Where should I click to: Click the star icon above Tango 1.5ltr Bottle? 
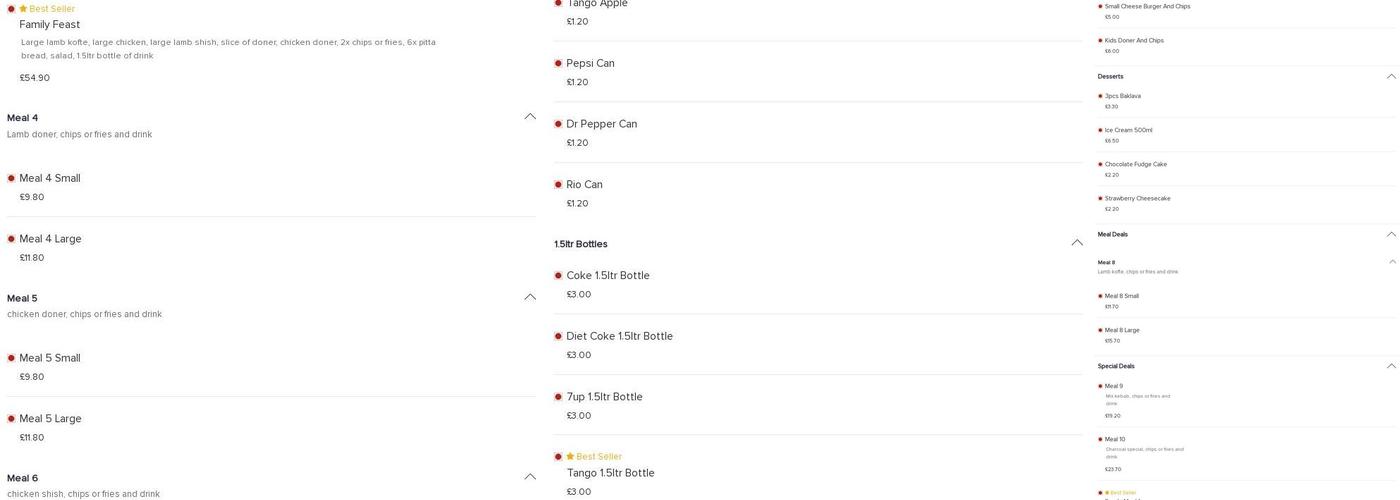point(570,457)
